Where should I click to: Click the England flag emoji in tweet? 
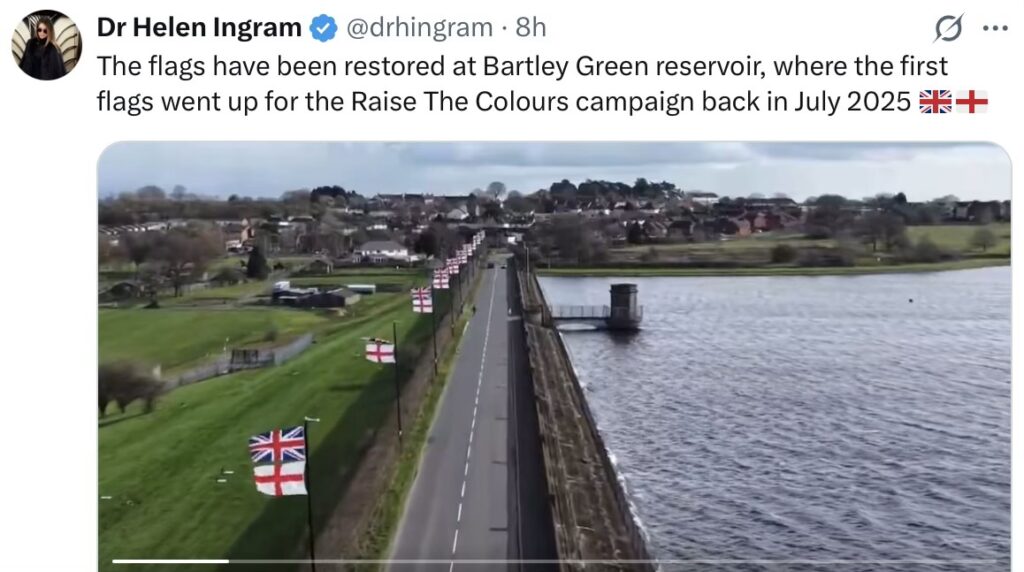pyautogui.click(x=972, y=102)
